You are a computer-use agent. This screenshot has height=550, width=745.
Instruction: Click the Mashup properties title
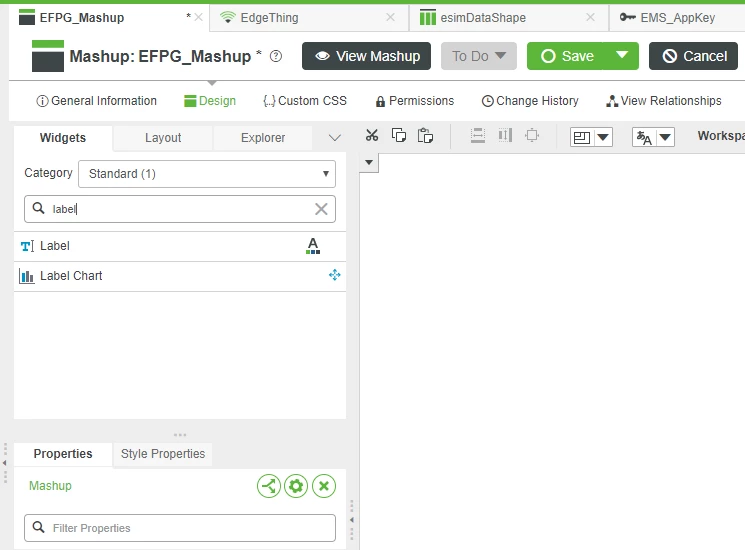(x=50, y=485)
